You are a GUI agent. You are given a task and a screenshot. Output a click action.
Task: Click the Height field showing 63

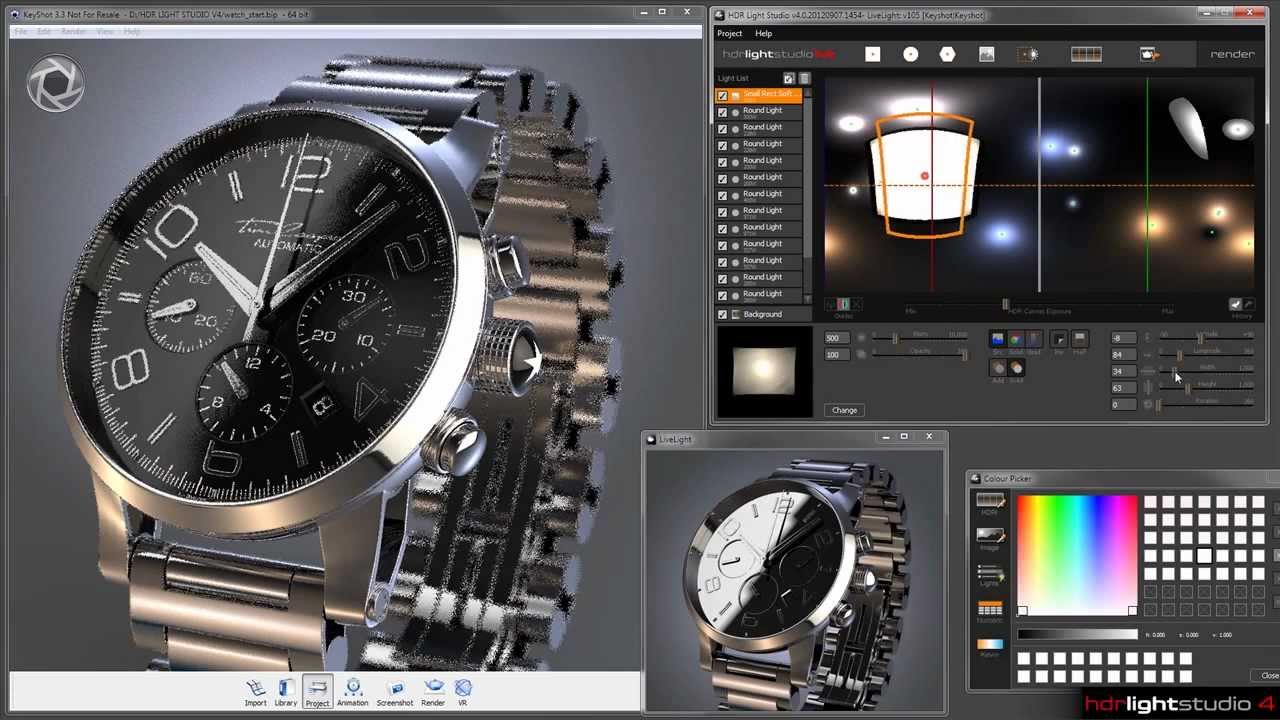point(1124,388)
